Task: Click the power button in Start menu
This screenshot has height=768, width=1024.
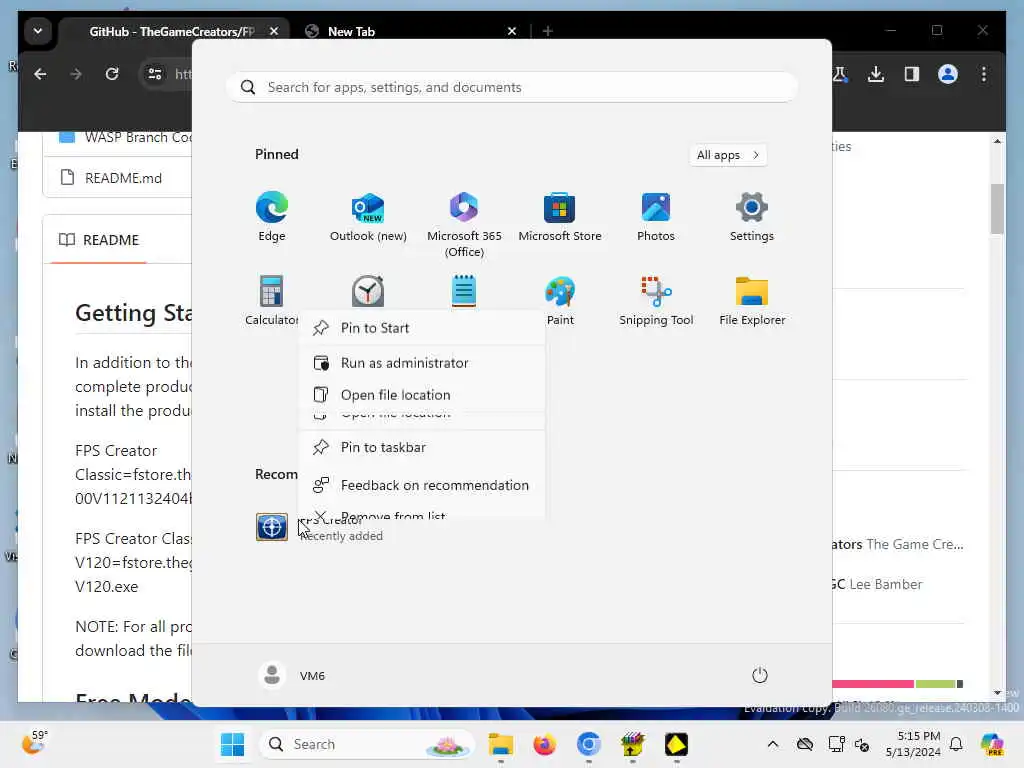Action: coord(760,675)
